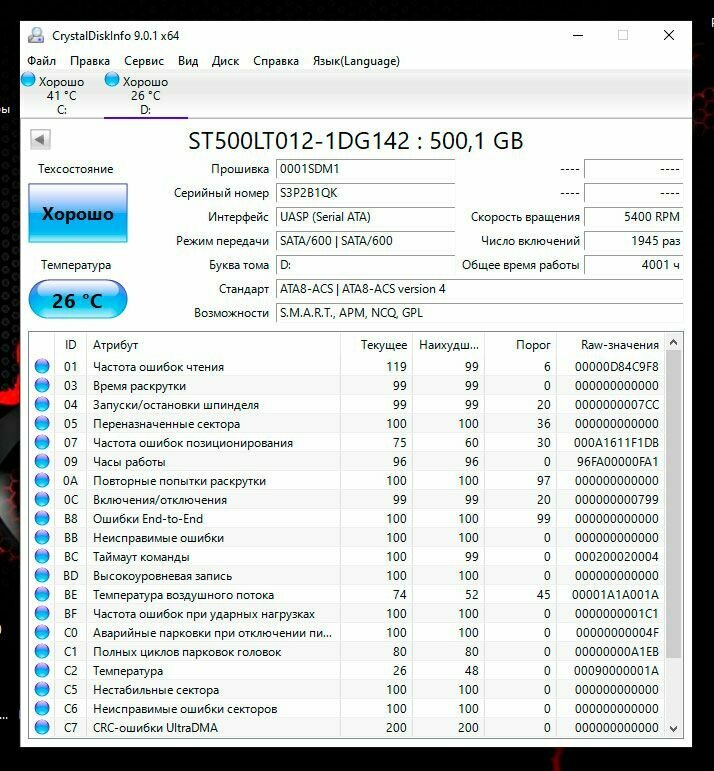Image resolution: width=714 pixels, height=771 pixels.
Task: Click the transfer mode field SATA/600 | SATA/600
Action: [x=365, y=241]
